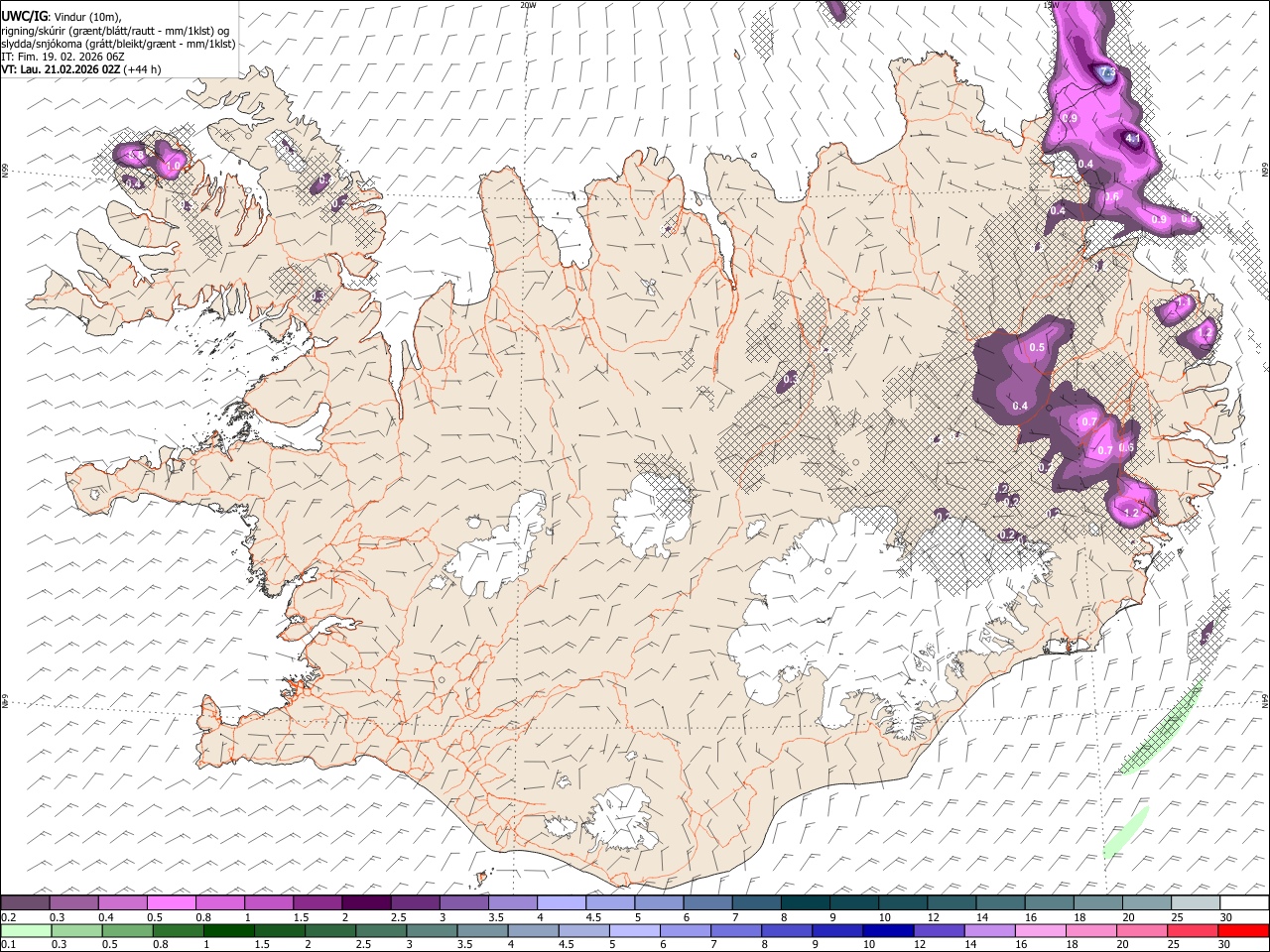Click lower legend swatch between 0.1 and 0.3
The height and width of the screenshot is (952, 1270).
[x=26, y=931]
